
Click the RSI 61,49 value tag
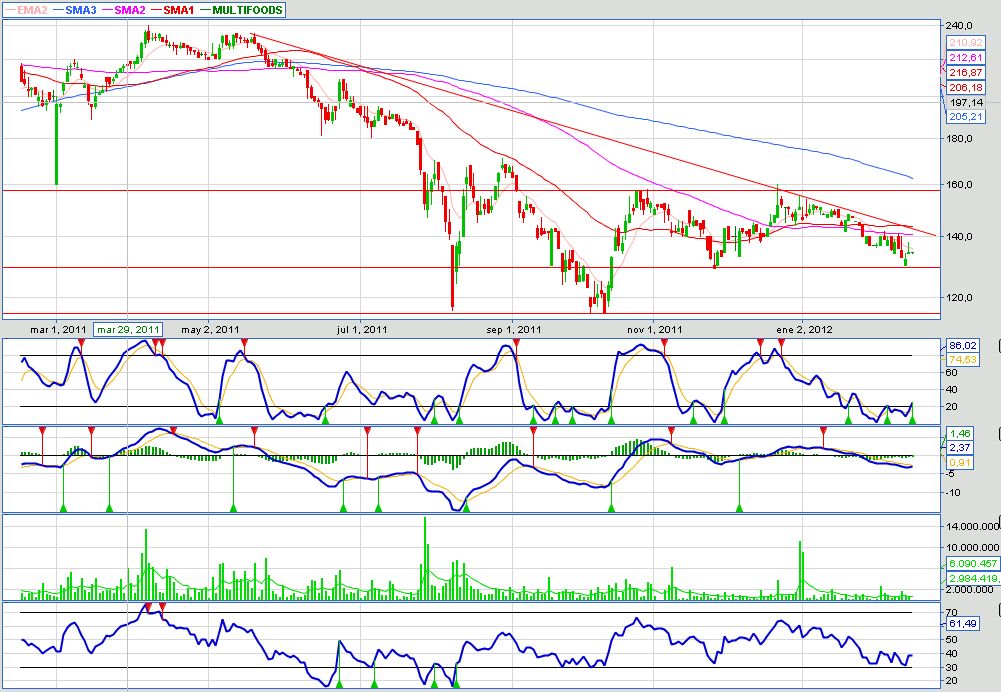(x=962, y=624)
